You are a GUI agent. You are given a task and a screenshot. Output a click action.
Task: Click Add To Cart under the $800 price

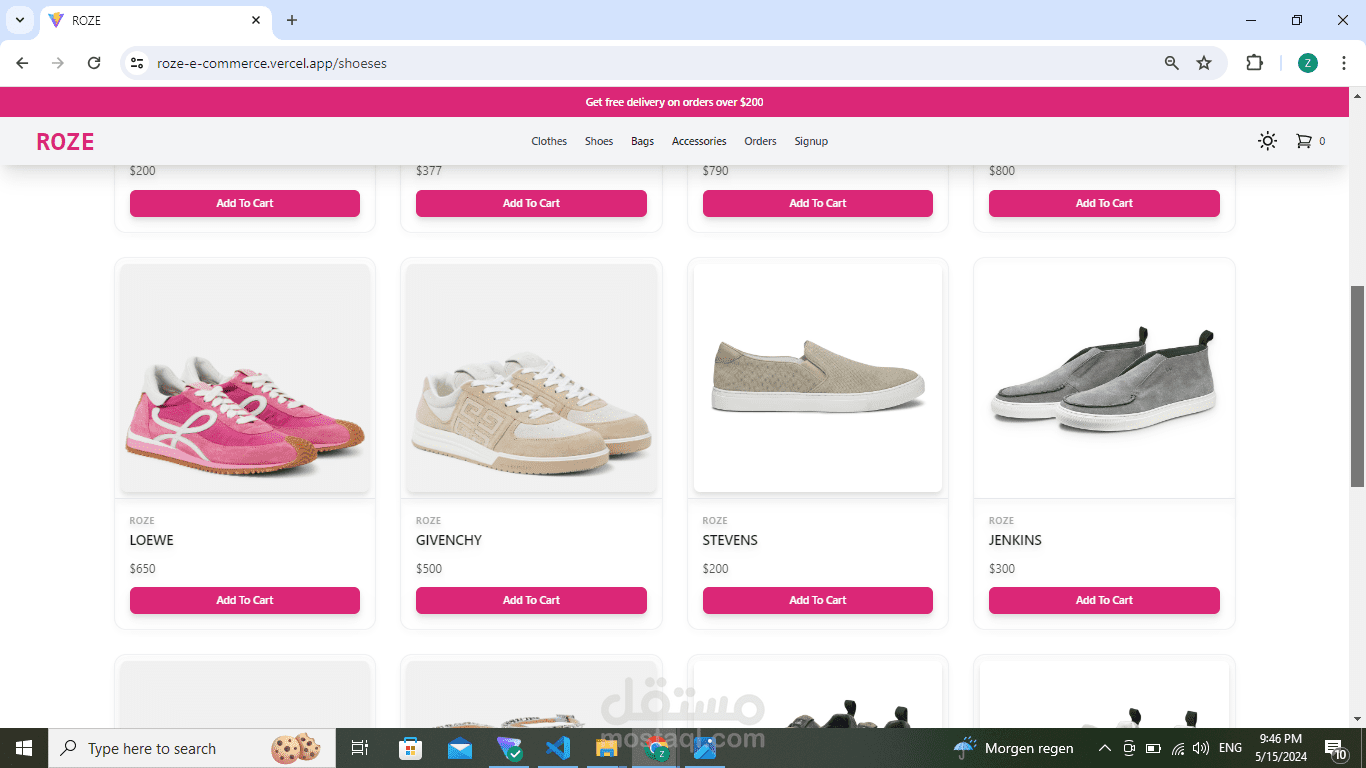pos(1104,203)
